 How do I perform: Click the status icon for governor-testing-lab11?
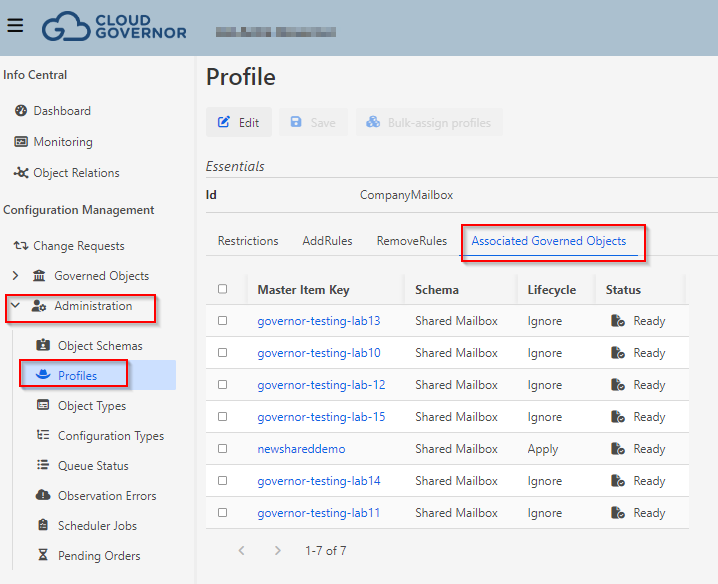click(618, 513)
